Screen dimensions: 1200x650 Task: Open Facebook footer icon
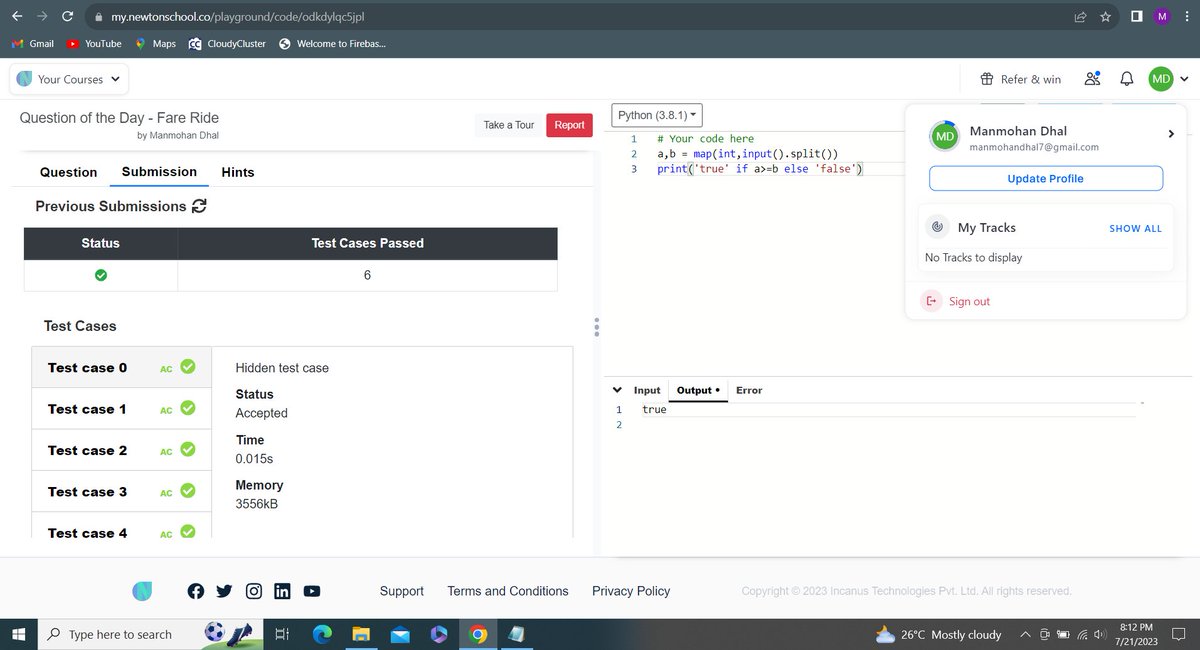coord(196,591)
